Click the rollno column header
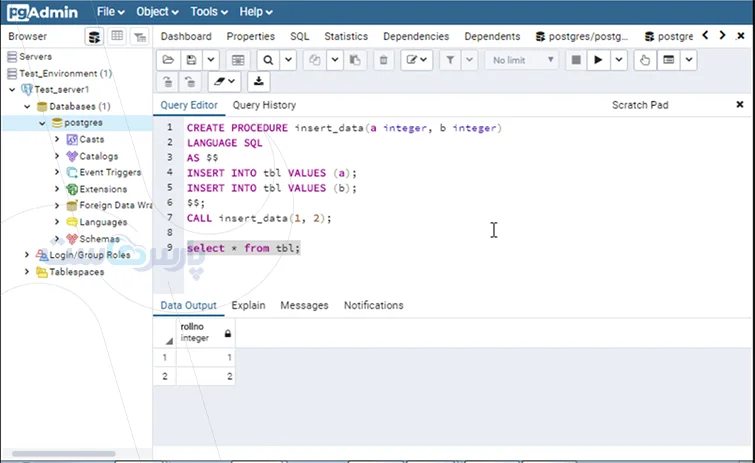The height and width of the screenshot is (463, 755). pyautogui.click(x=206, y=332)
